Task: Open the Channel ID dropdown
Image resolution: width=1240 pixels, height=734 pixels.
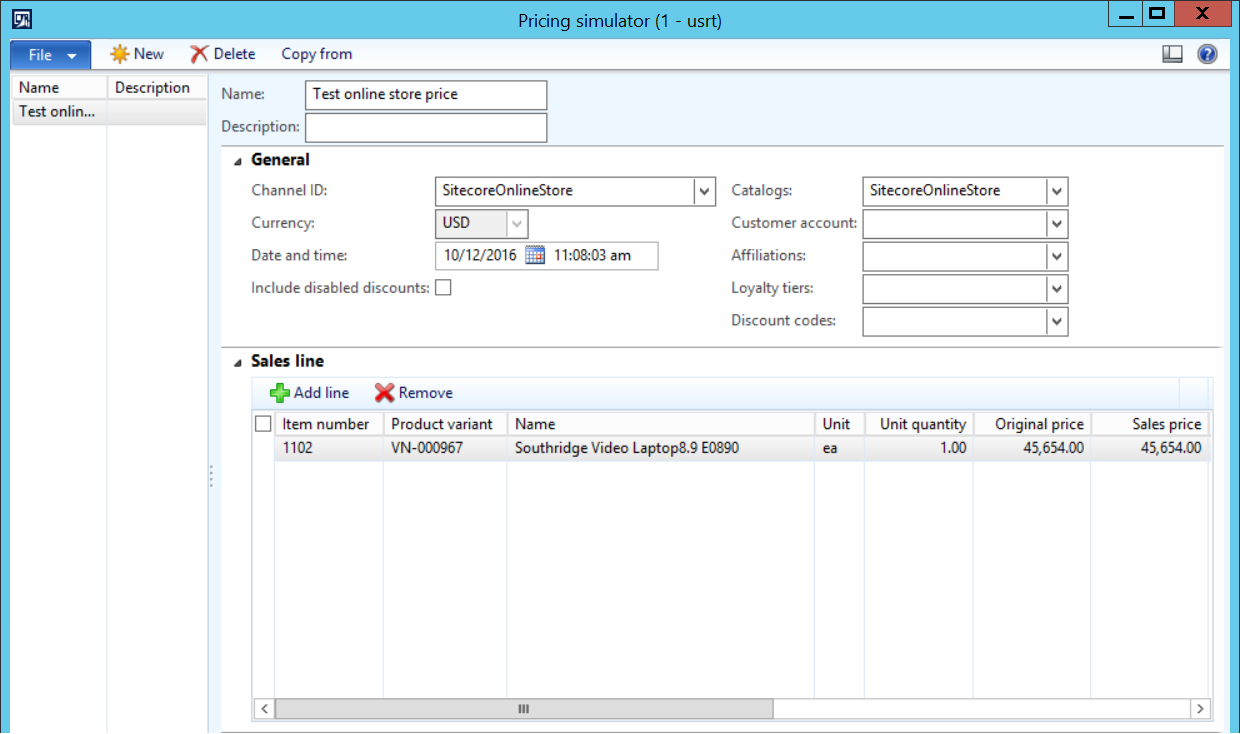Action: click(706, 190)
